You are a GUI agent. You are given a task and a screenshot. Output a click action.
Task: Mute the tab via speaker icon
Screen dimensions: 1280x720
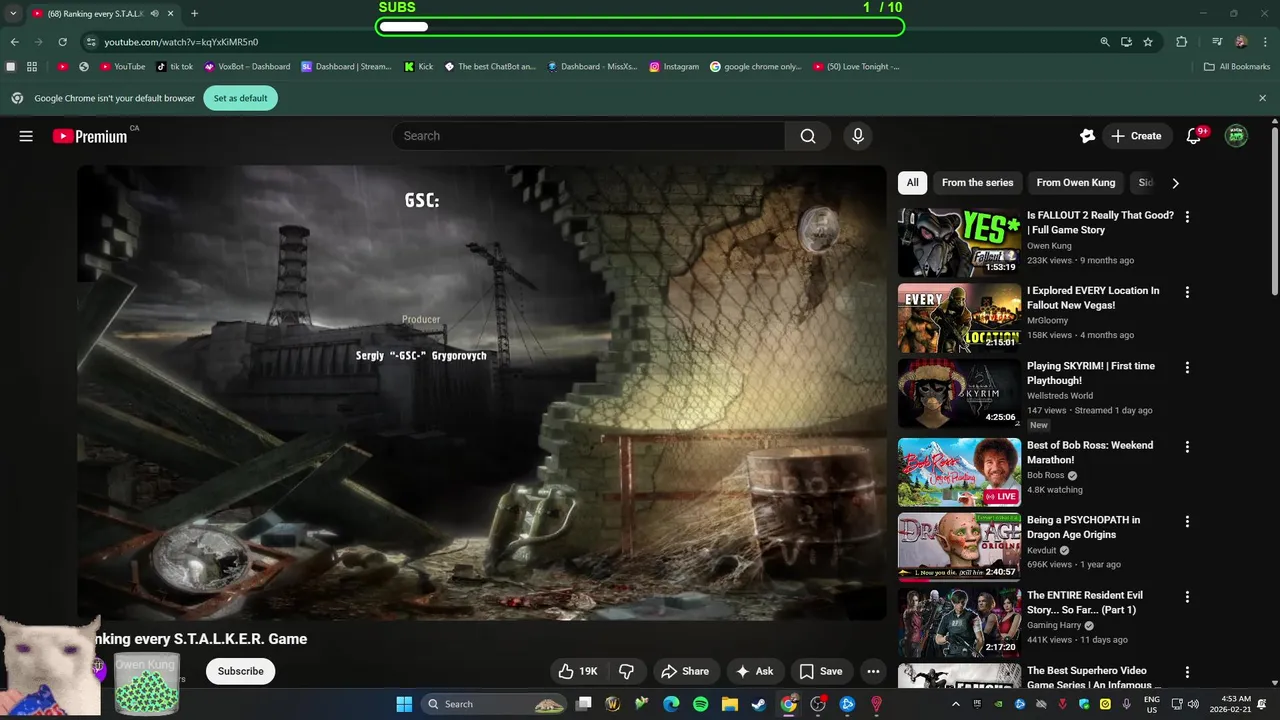(154, 14)
